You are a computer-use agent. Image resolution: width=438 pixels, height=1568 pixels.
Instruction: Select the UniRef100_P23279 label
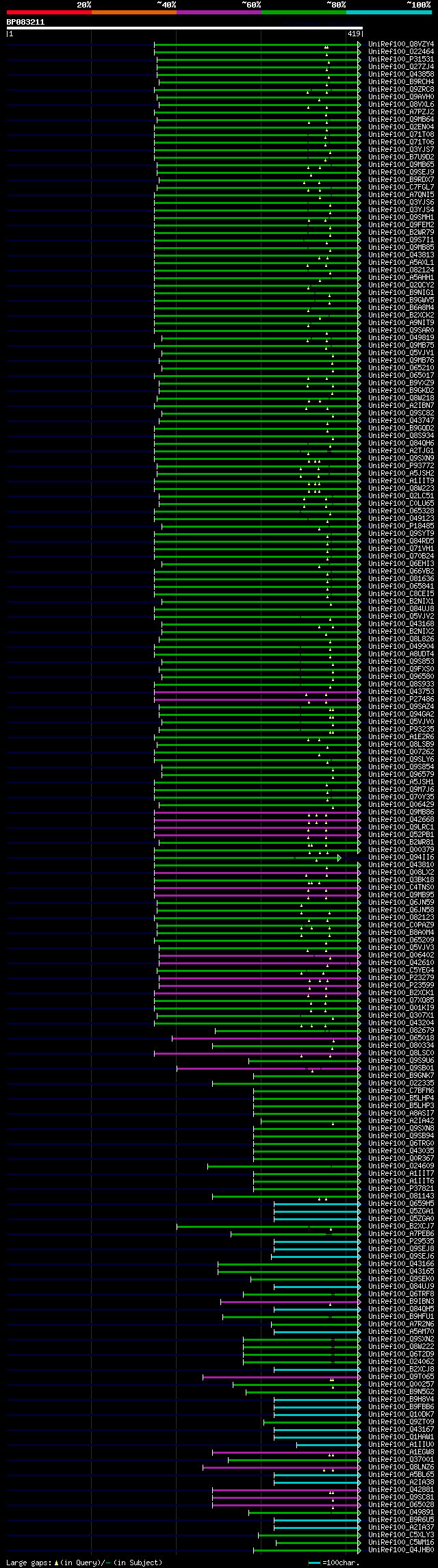click(x=401, y=978)
